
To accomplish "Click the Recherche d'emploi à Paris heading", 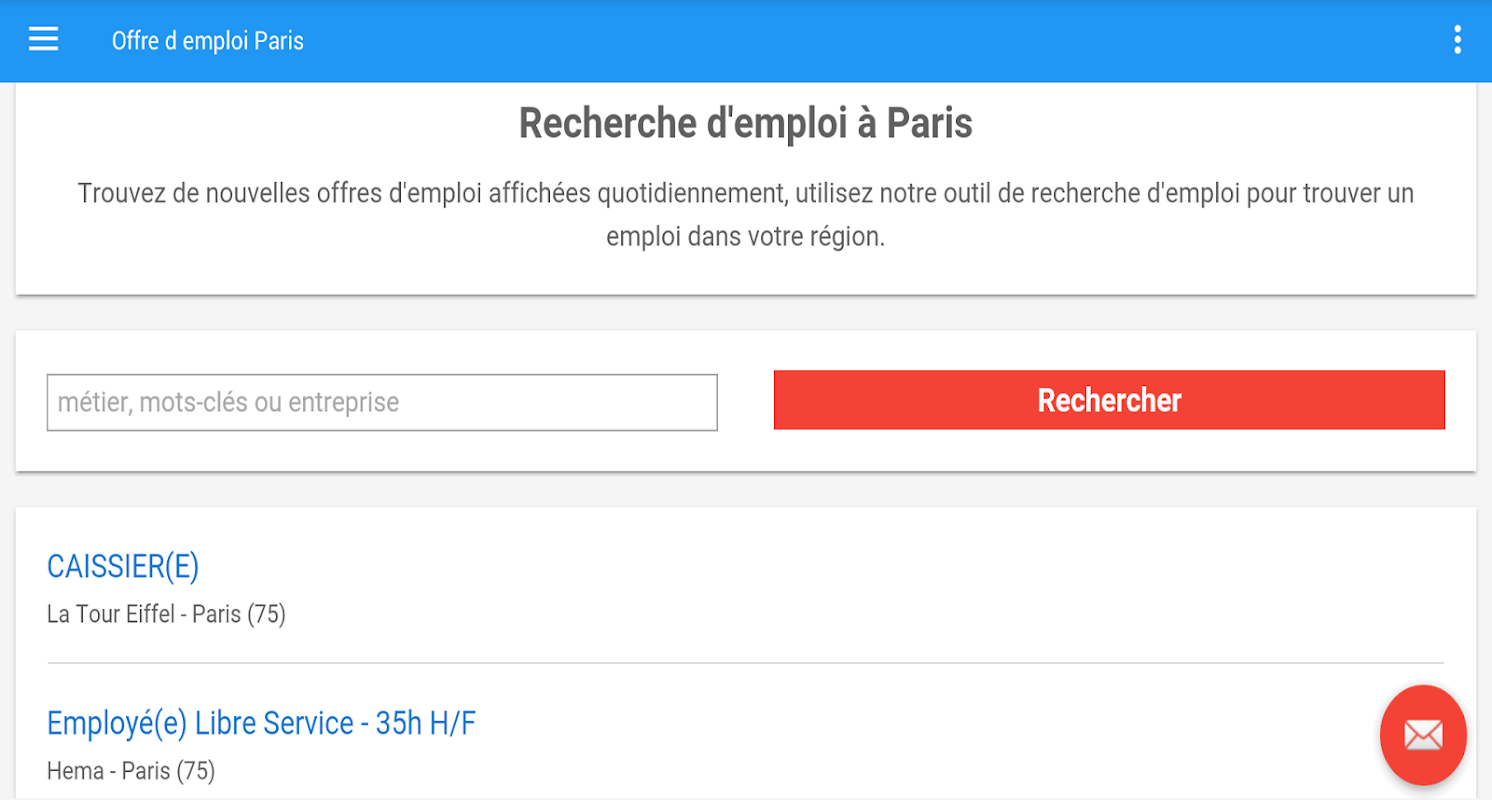I will click(x=745, y=124).
